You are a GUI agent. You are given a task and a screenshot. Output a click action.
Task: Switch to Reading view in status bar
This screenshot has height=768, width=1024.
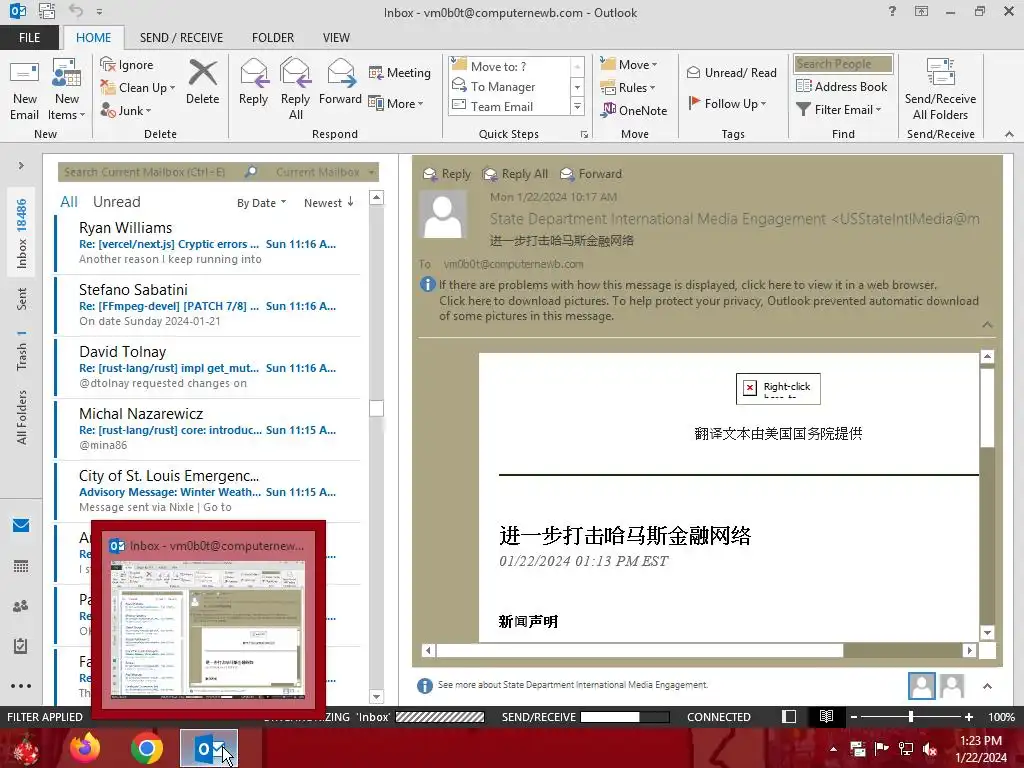826,716
